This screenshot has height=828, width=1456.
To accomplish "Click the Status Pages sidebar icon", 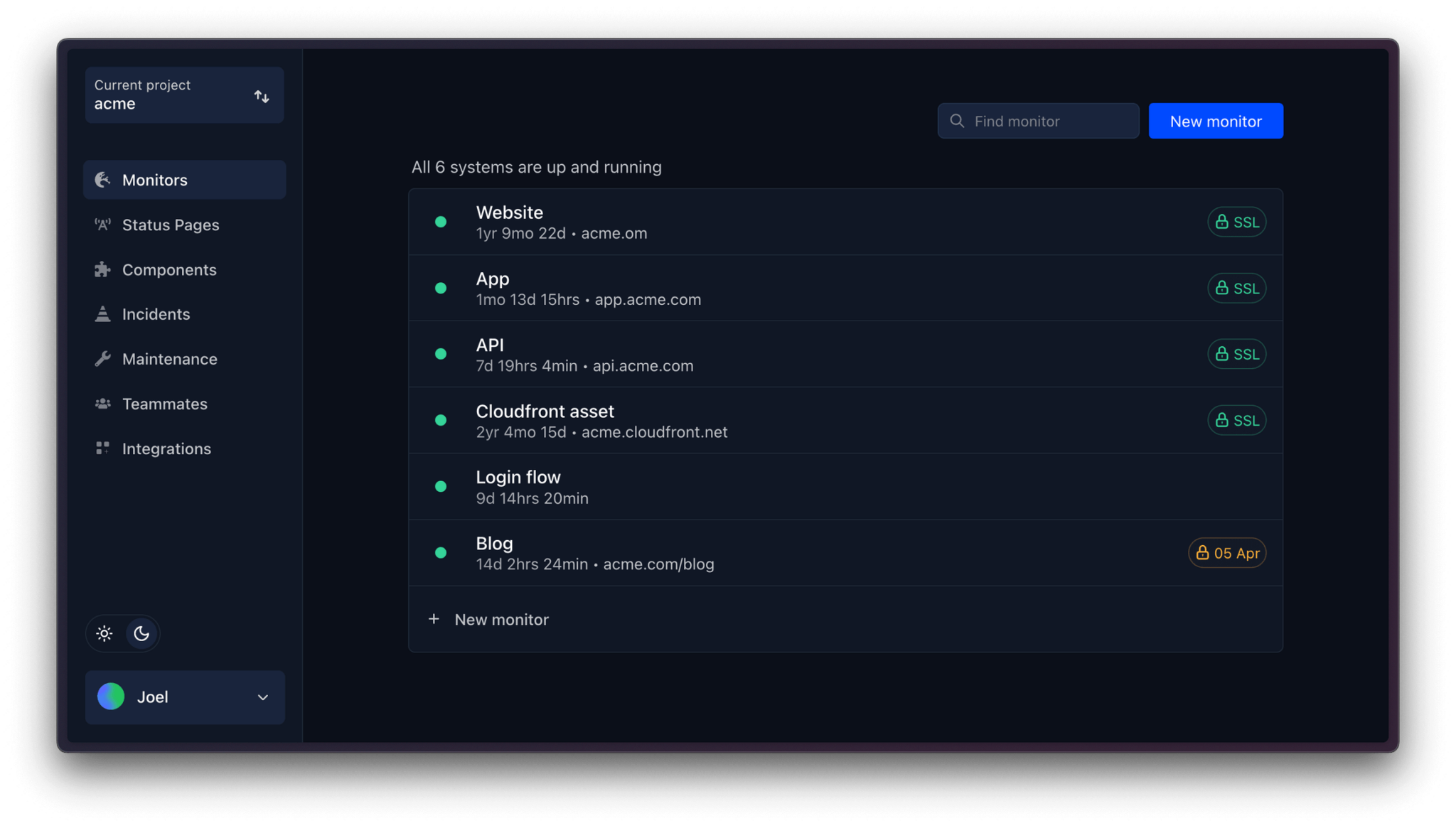I will point(102,224).
